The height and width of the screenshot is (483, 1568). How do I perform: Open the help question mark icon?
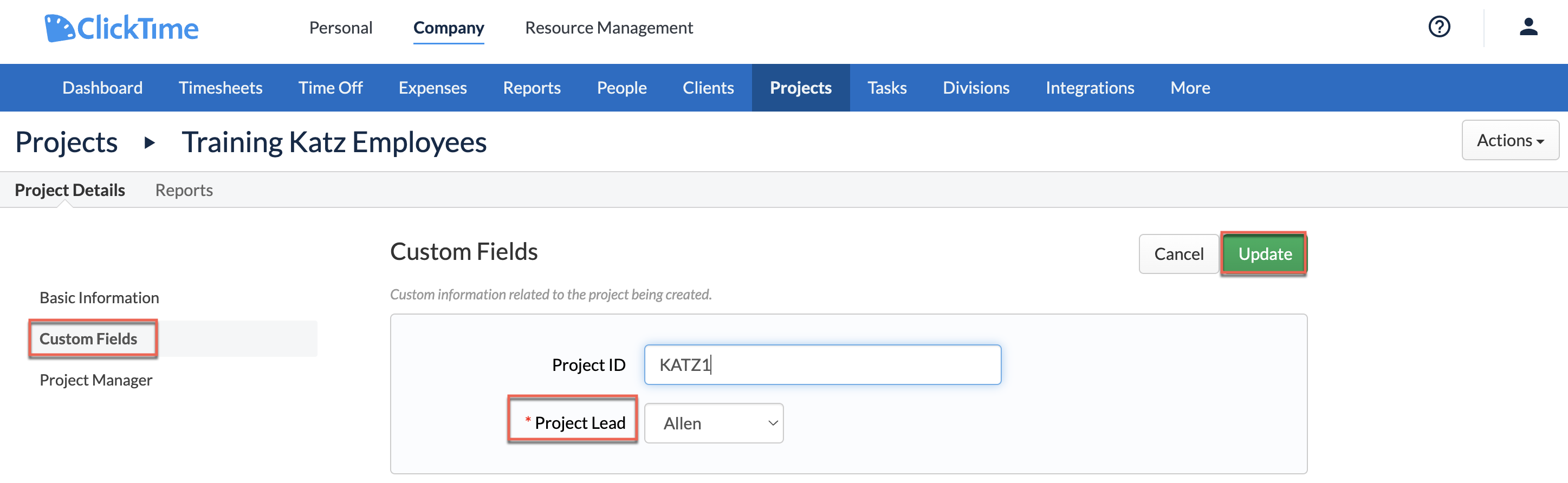pos(1439,27)
